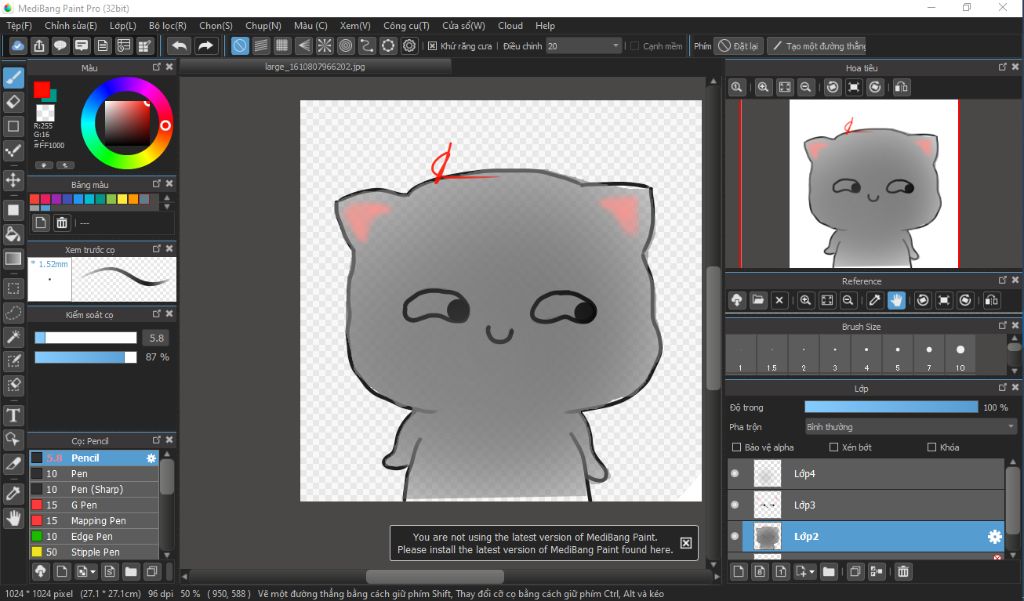The height and width of the screenshot is (601, 1024).
Task: Undock the Lớp layer panel
Action: (x=1002, y=387)
